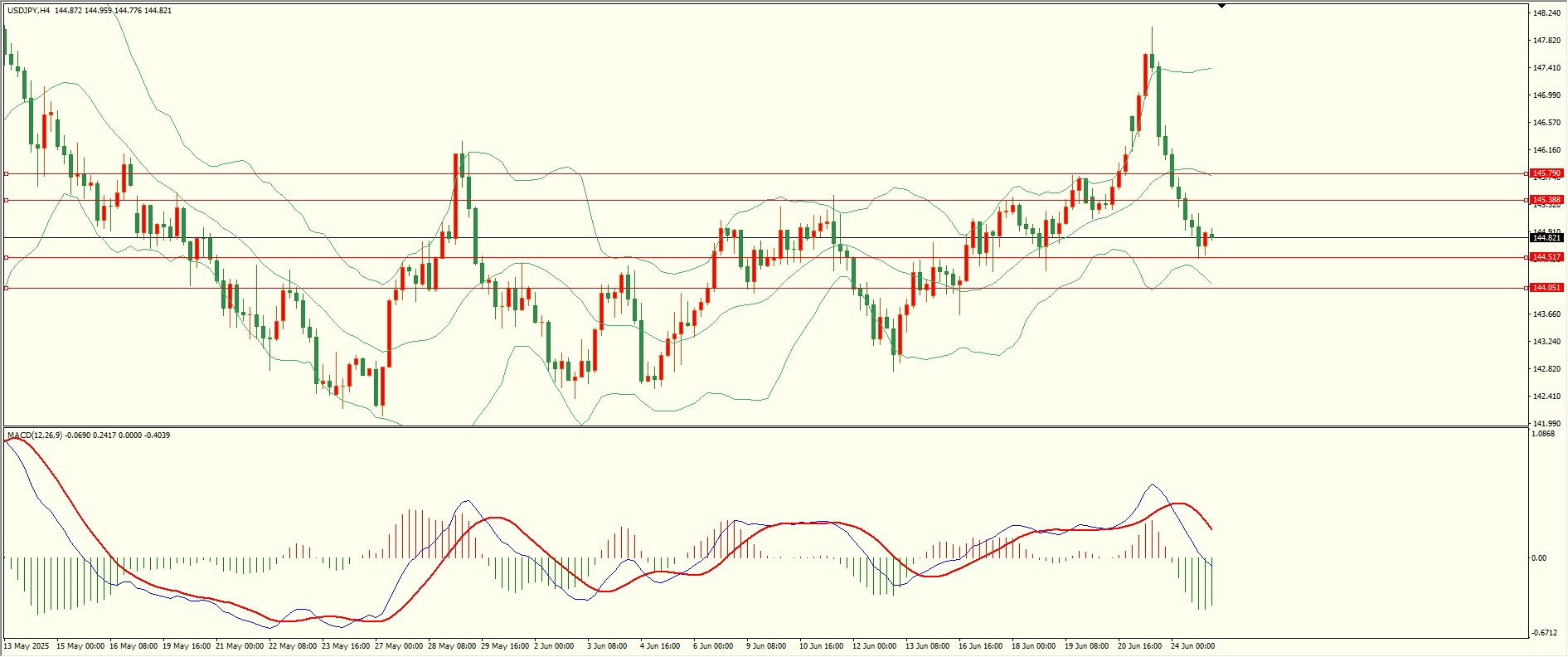Select the 144.051 horizontal line price tag
1568x657 pixels.
click(1546, 288)
